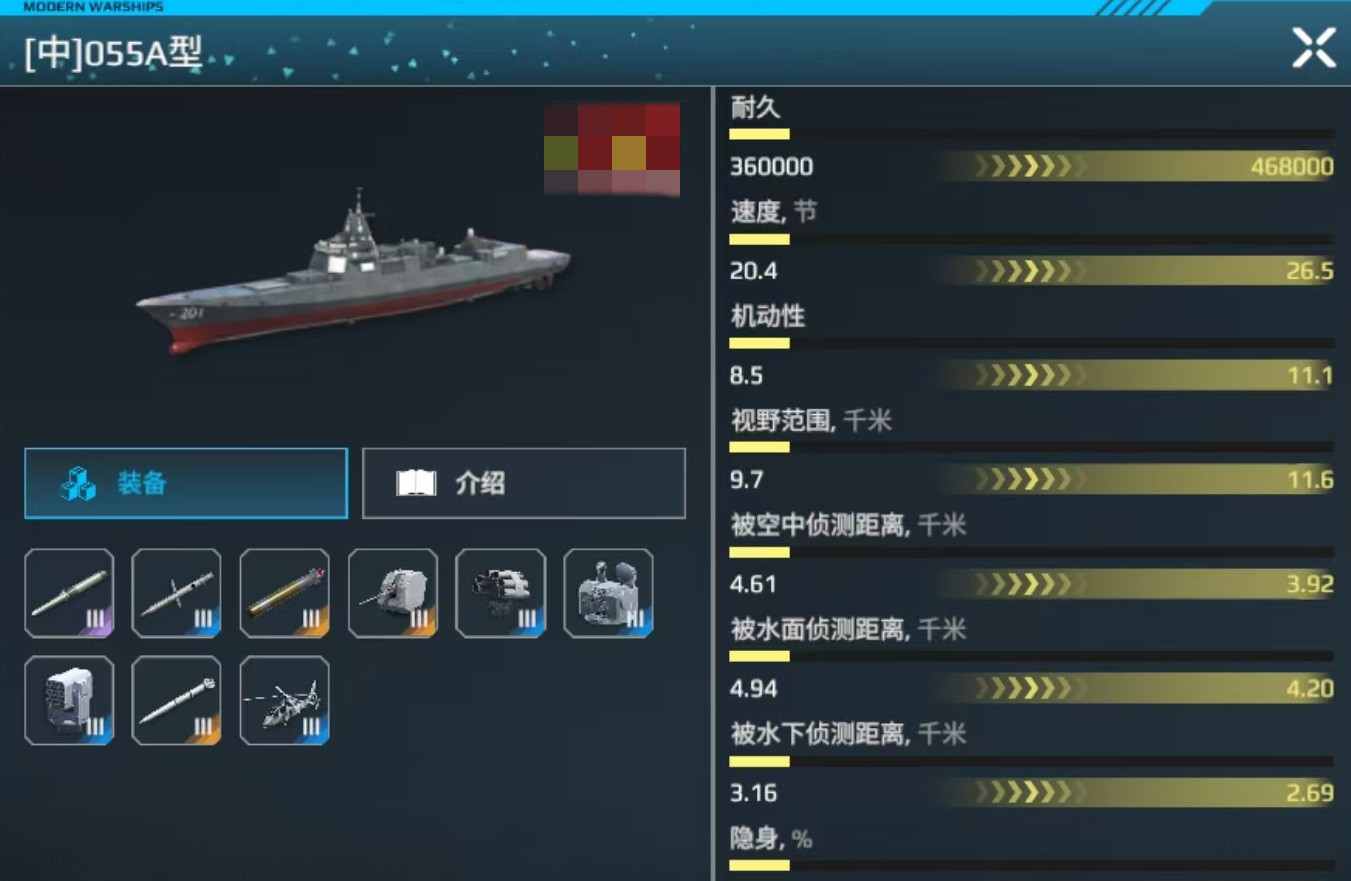
Task: Select the thin winged missile slot
Action: (x=177, y=593)
